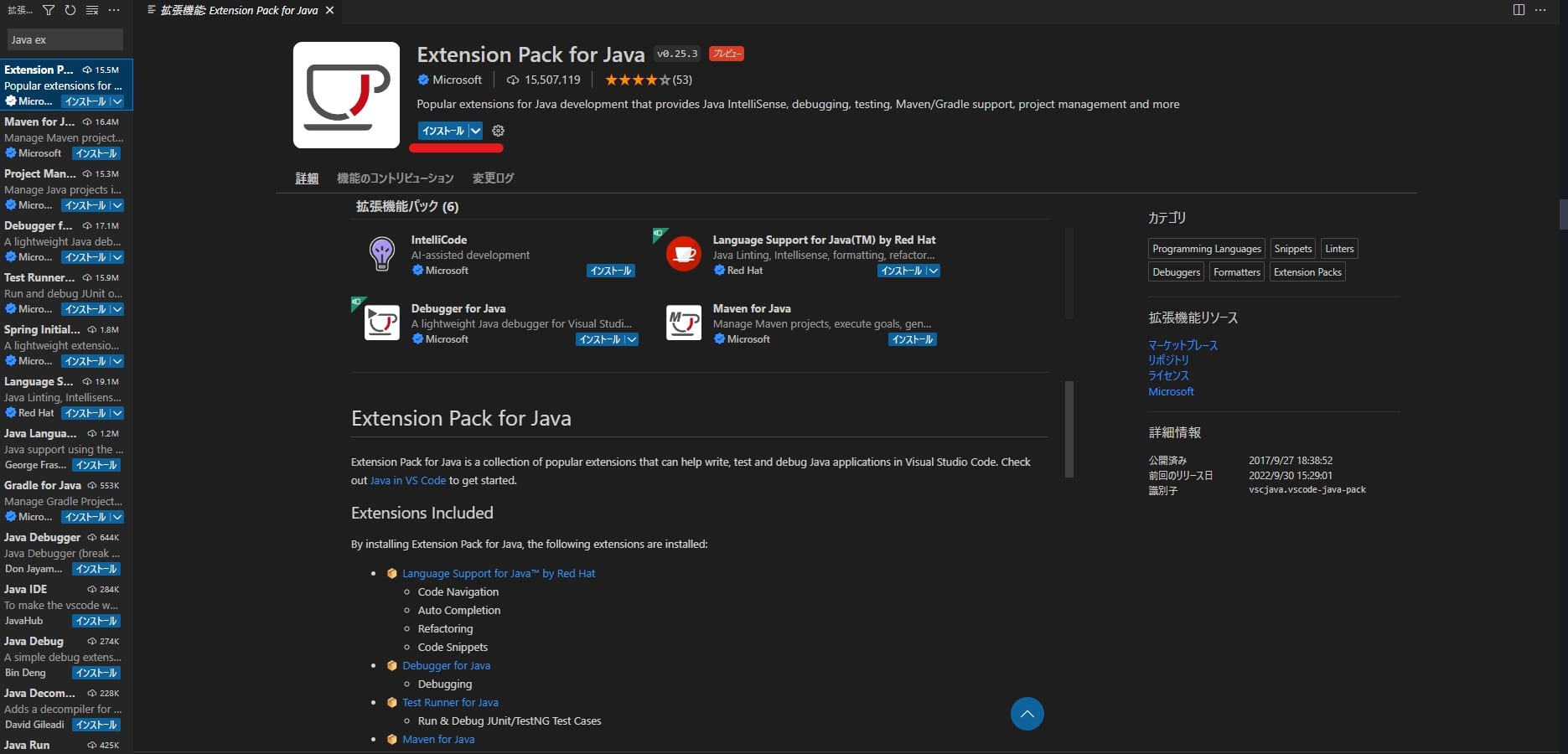Viewport: 1568px width, 754px height.
Task: Click the Extension Pack for Java logo
Action: tap(346, 95)
